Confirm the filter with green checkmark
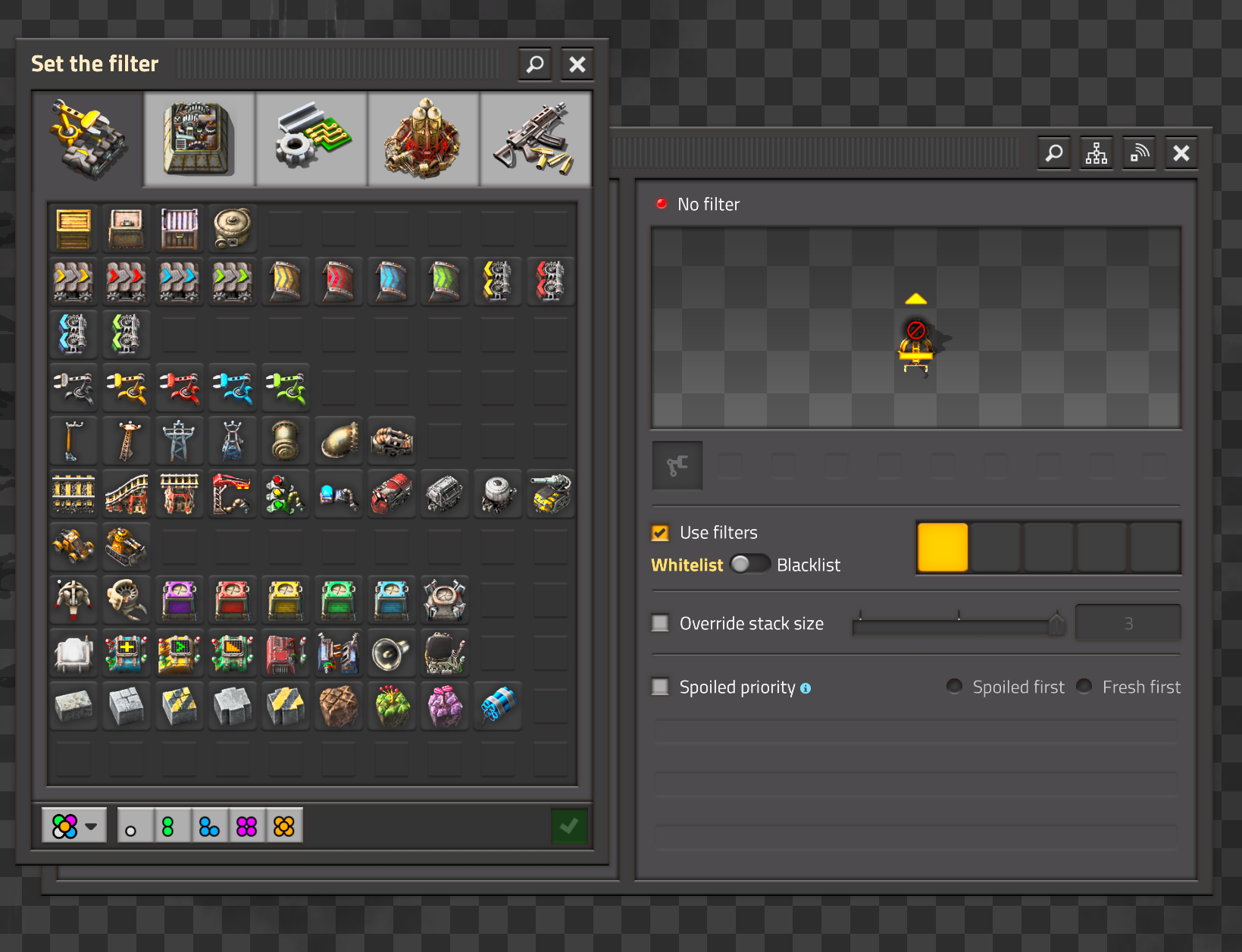 tap(569, 826)
